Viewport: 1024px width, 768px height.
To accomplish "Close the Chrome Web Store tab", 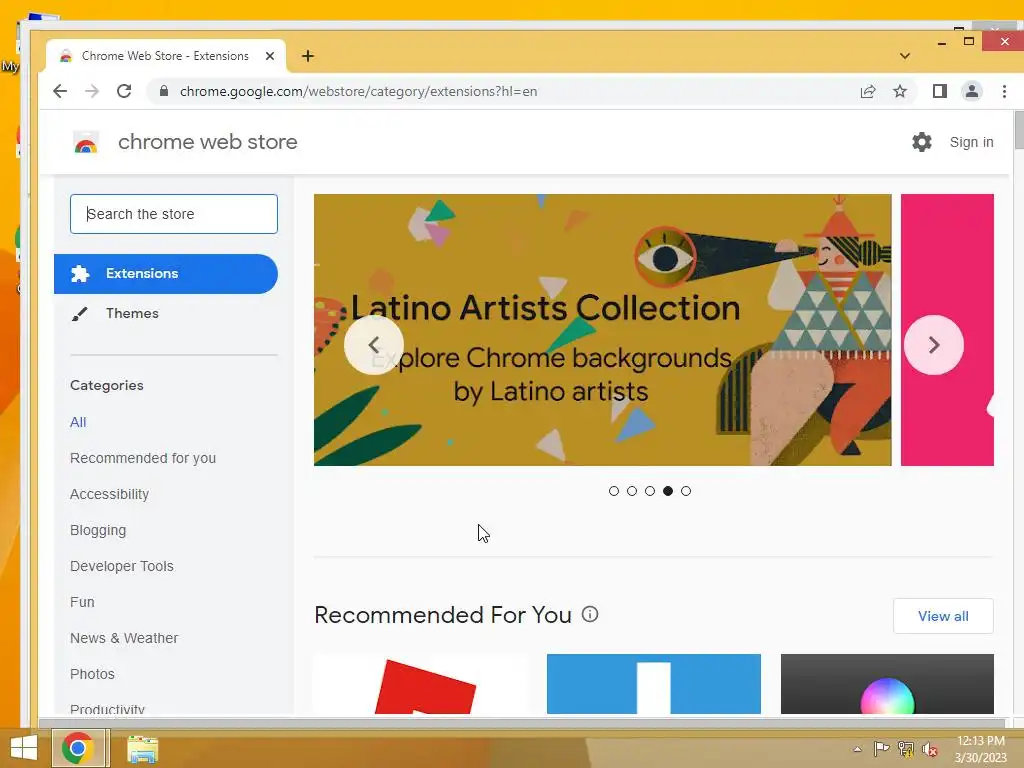I will (270, 56).
